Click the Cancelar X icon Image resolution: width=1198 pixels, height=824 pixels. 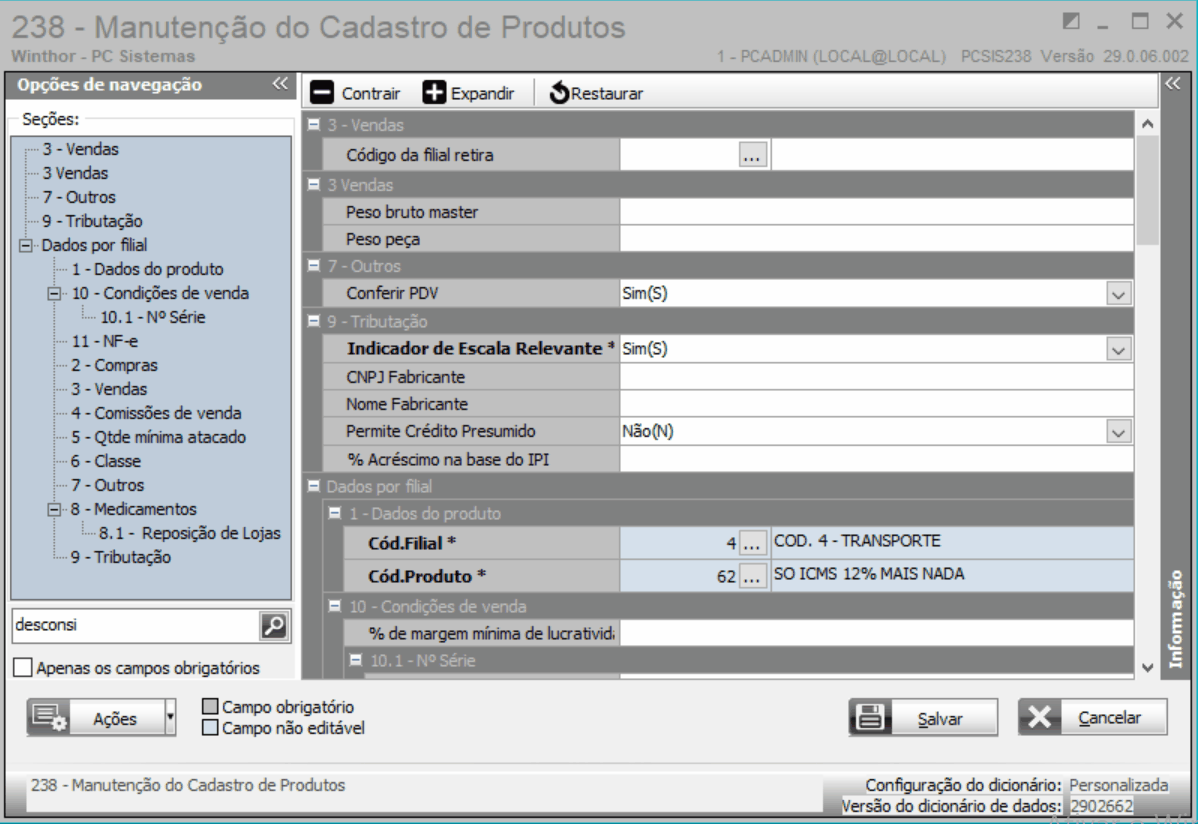click(1039, 718)
